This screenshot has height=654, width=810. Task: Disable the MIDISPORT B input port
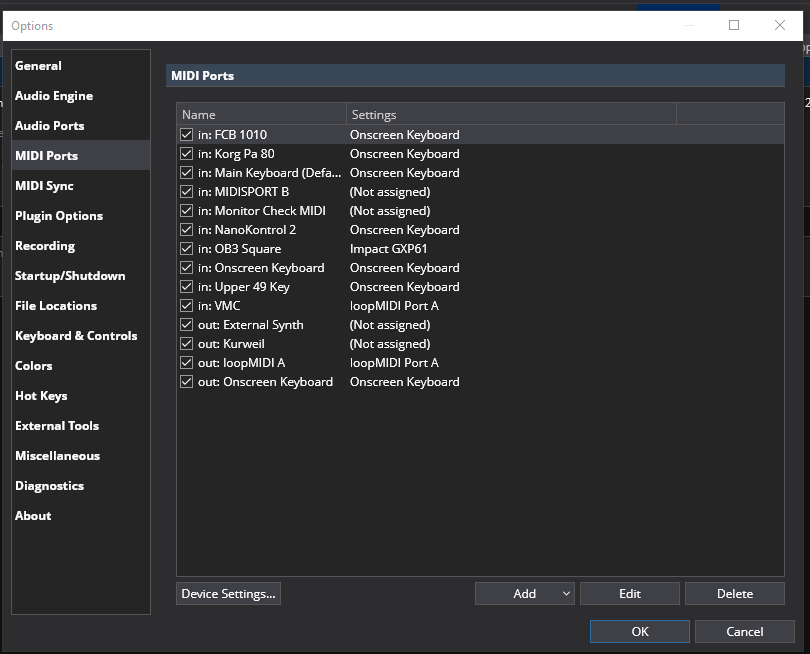pyautogui.click(x=186, y=192)
